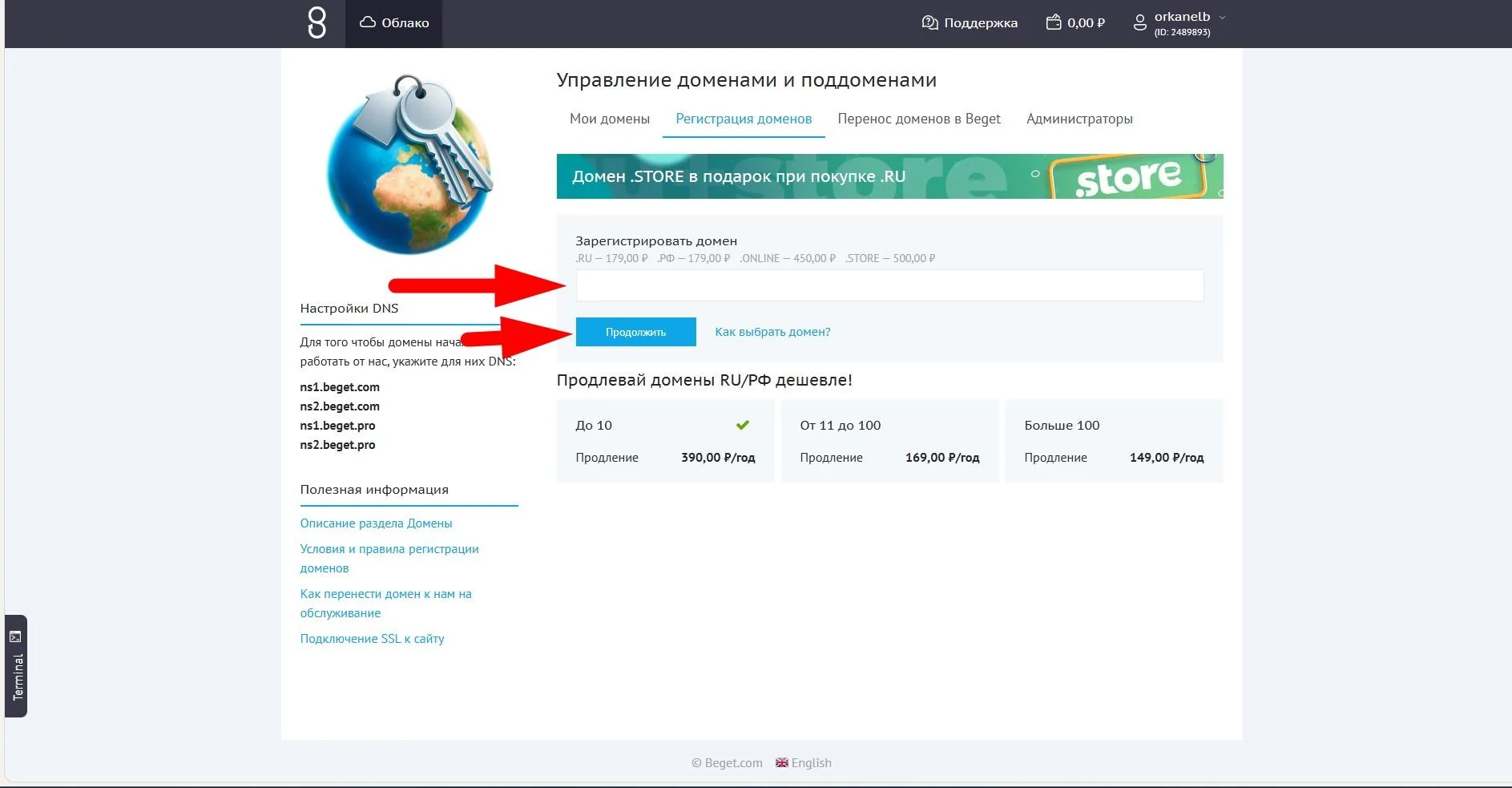This screenshot has width=1512, height=788.
Task: Select the Больше 100 renewal tier
Action: [1114, 440]
